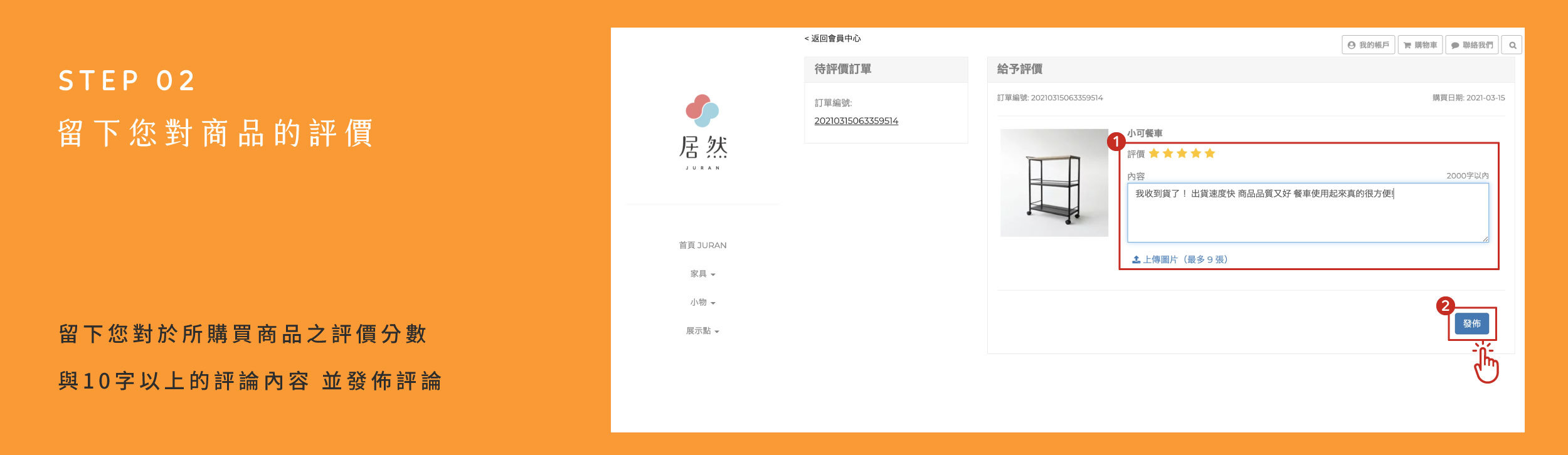Image resolution: width=1568 pixels, height=455 pixels.
Task: Expand the 小物 dropdown menu
Action: click(702, 302)
